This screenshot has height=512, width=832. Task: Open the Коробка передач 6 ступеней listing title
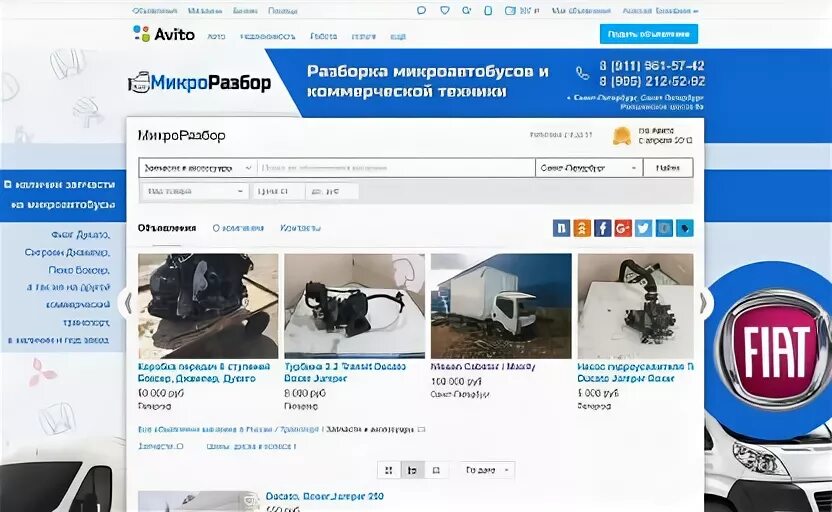(x=204, y=372)
